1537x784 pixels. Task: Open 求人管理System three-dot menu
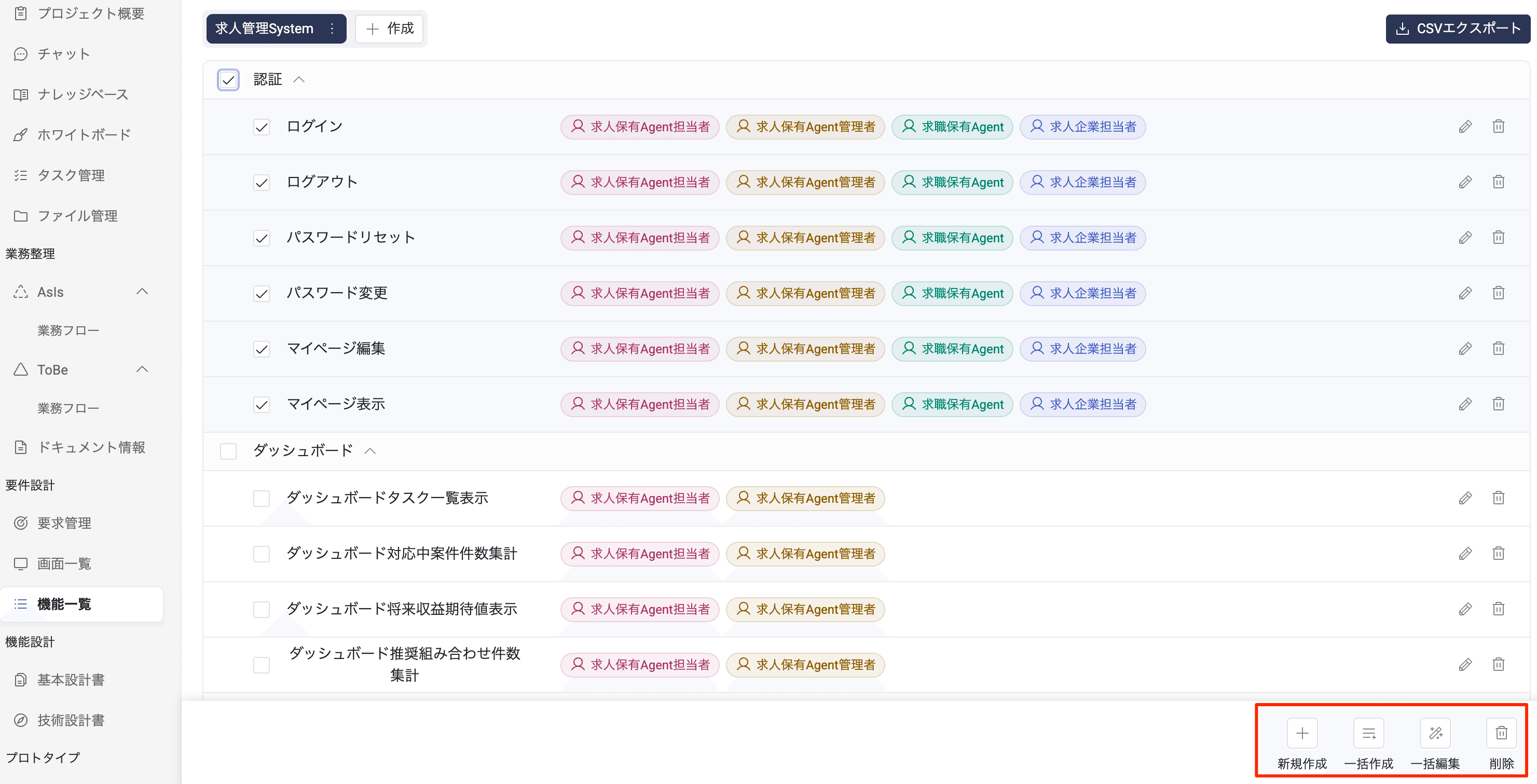332,29
